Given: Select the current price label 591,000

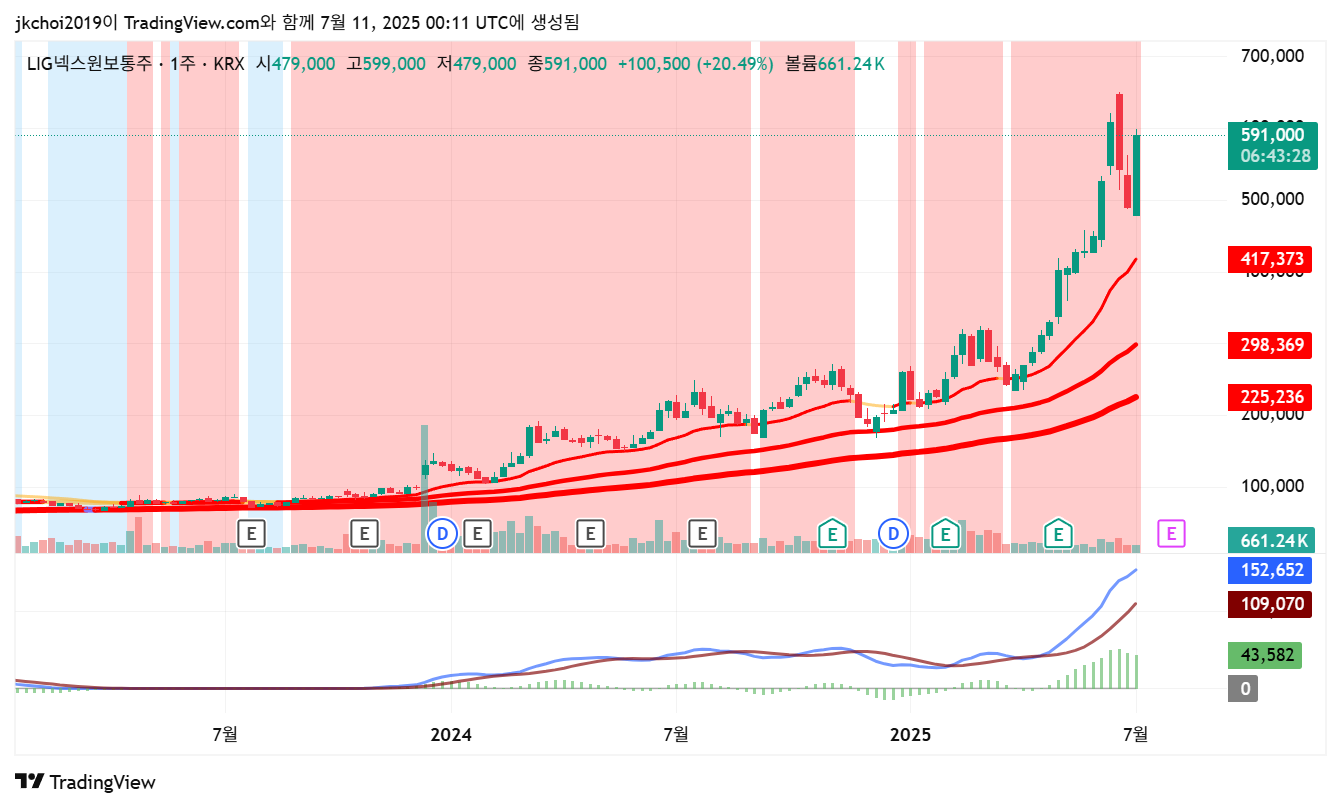Looking at the screenshot, I should (x=1272, y=134).
